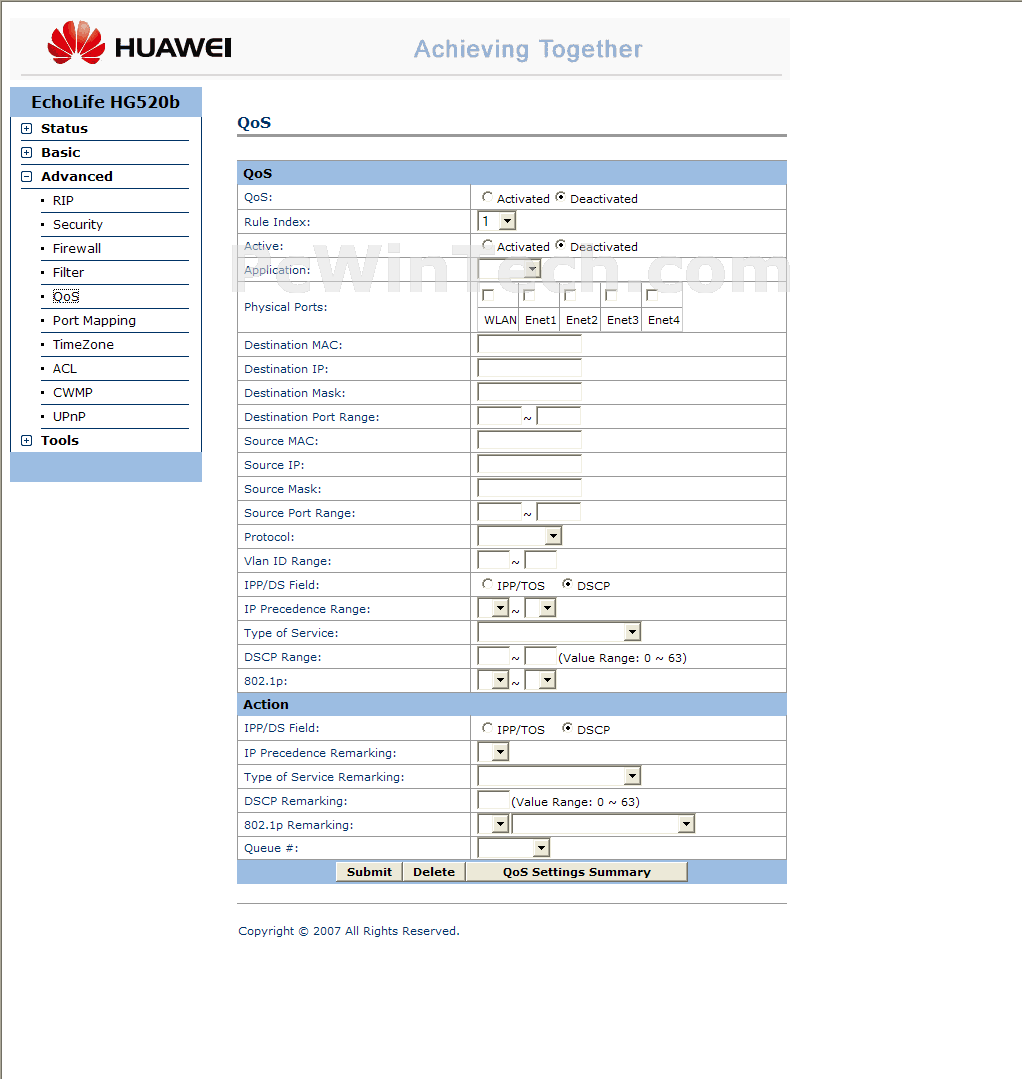This screenshot has height=1079, width=1022.
Task: Click the Source Mask input field
Action: [x=529, y=489]
